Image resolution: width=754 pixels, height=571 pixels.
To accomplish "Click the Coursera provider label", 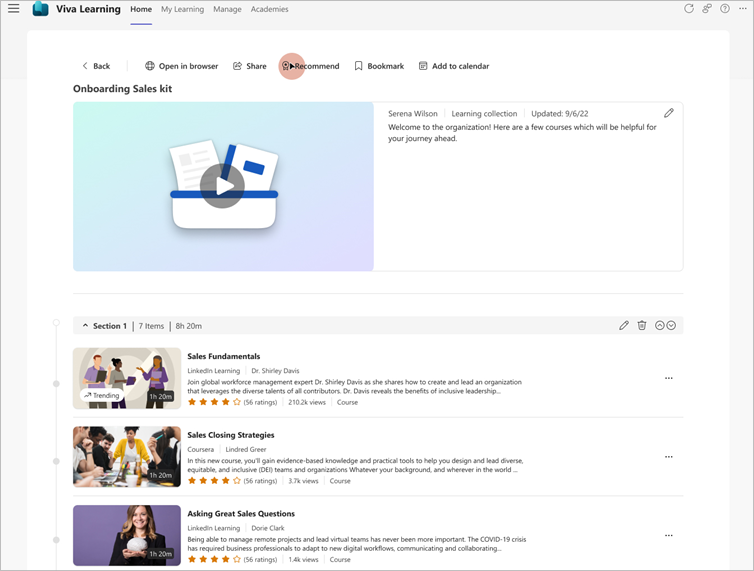I will 201,449.
